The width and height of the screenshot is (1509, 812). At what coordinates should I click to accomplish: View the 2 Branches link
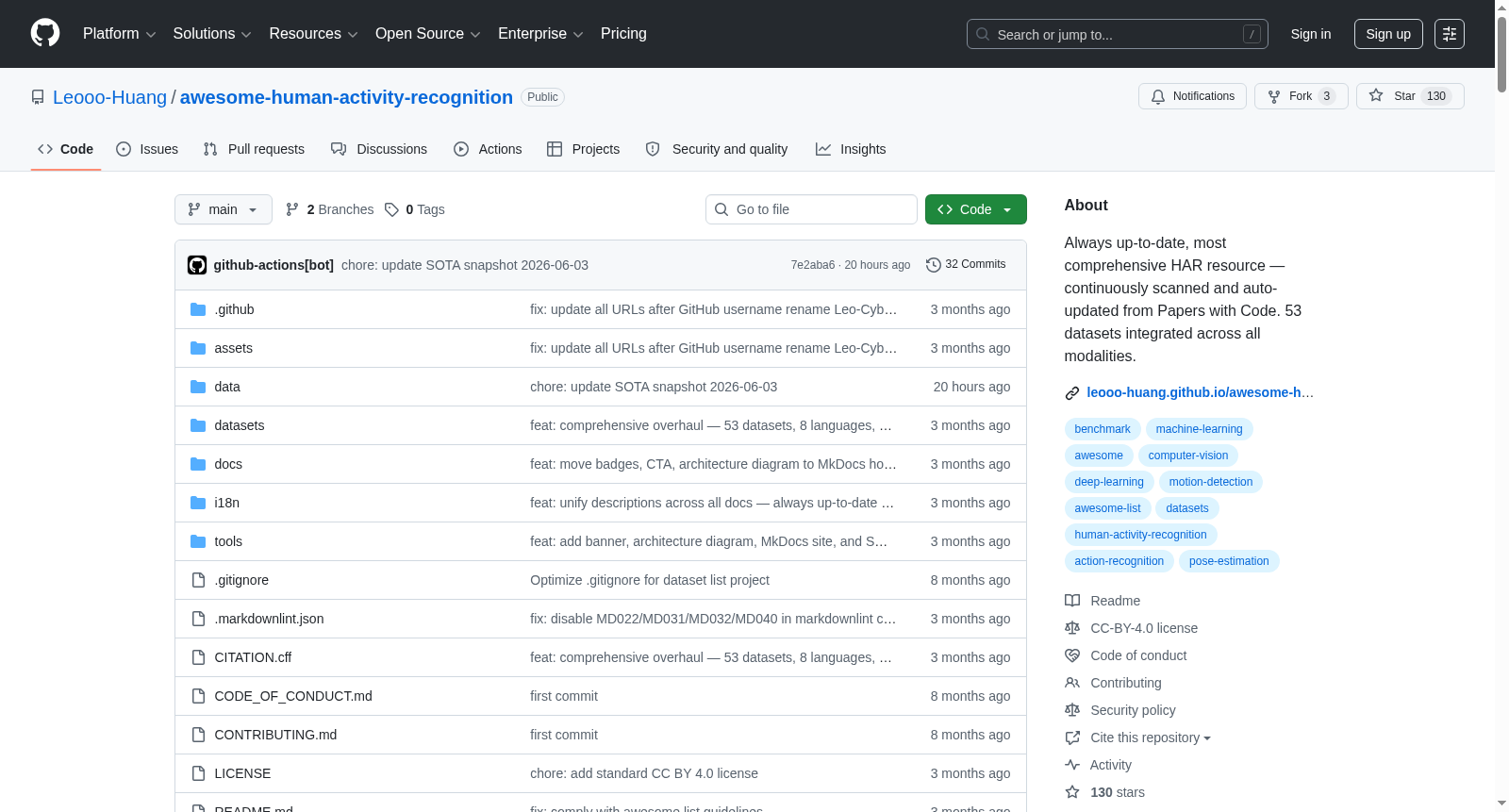click(x=330, y=209)
